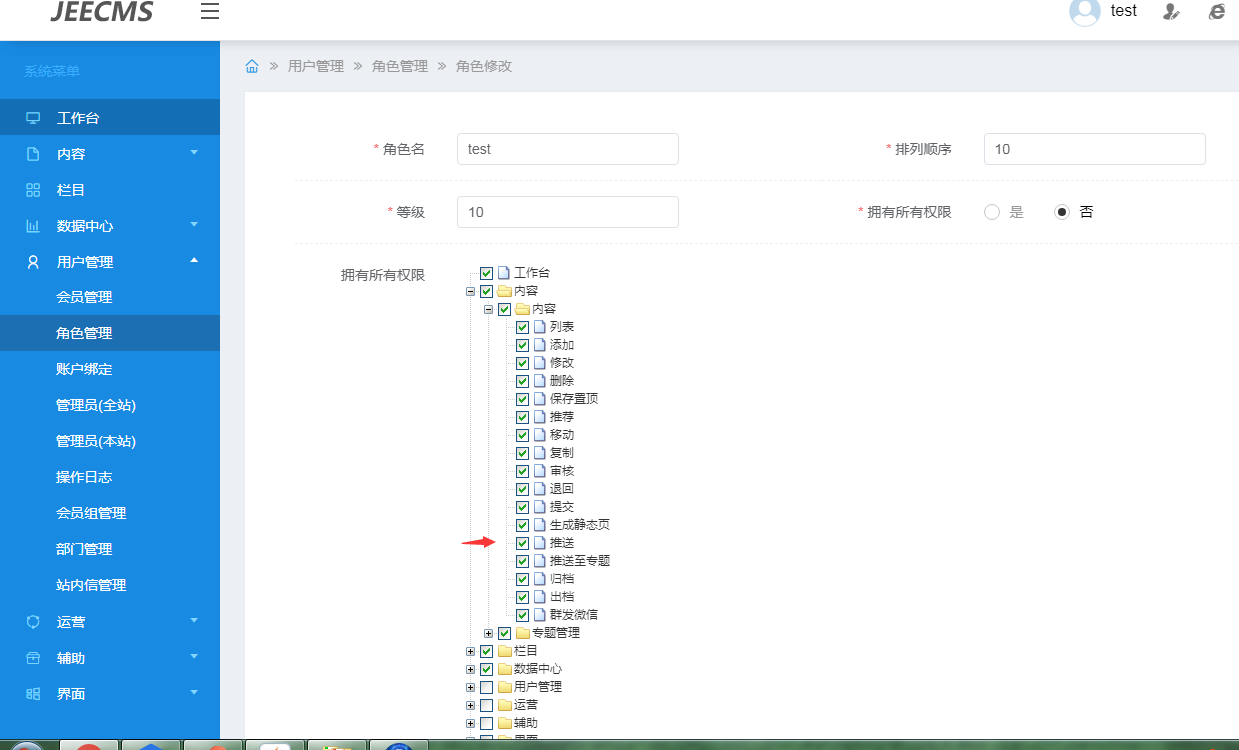
Task: Click the 工作台 monitor icon in sidebar
Action: 33,118
